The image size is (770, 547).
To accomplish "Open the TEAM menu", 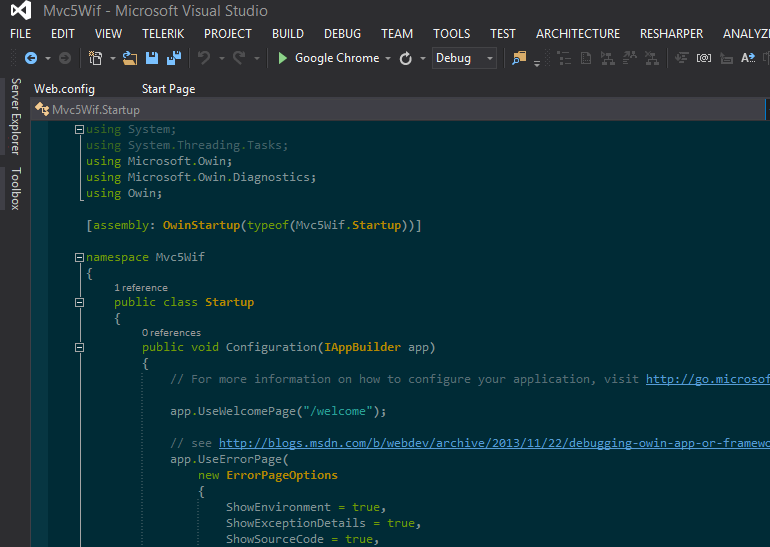I will pyautogui.click(x=397, y=34).
